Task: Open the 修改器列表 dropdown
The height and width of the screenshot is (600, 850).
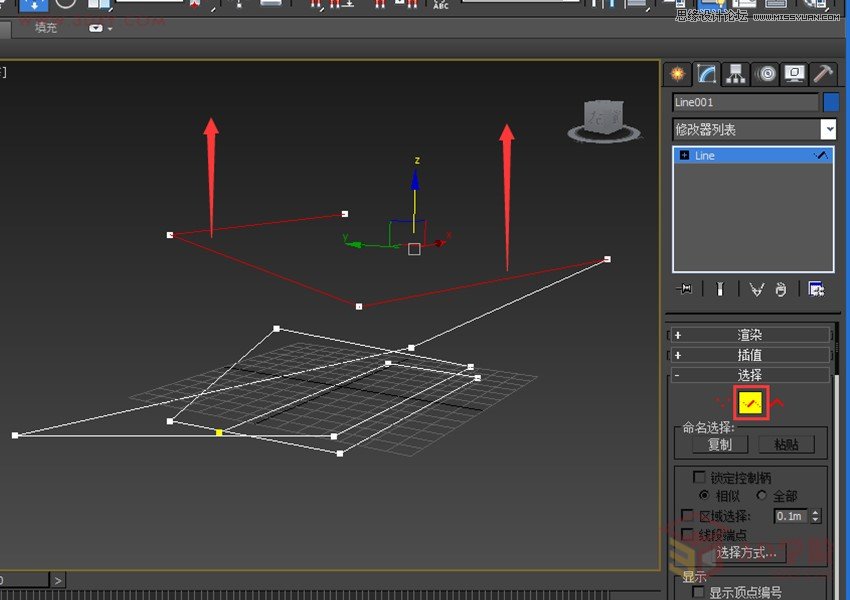Action: pos(828,128)
